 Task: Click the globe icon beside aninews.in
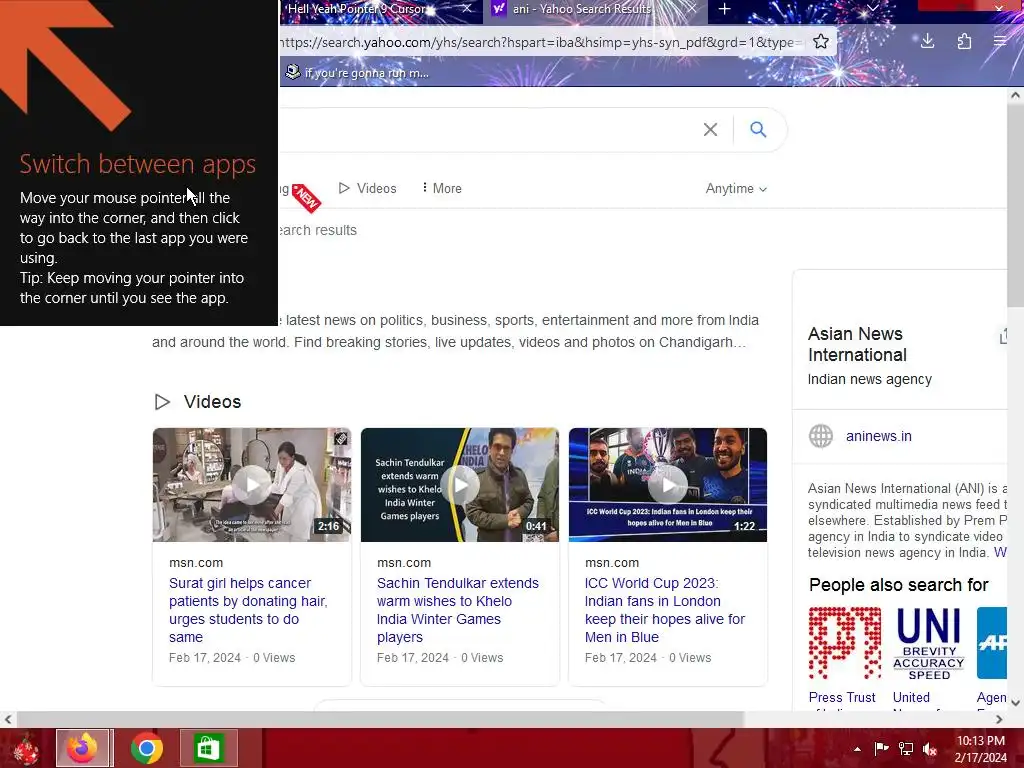coord(821,436)
